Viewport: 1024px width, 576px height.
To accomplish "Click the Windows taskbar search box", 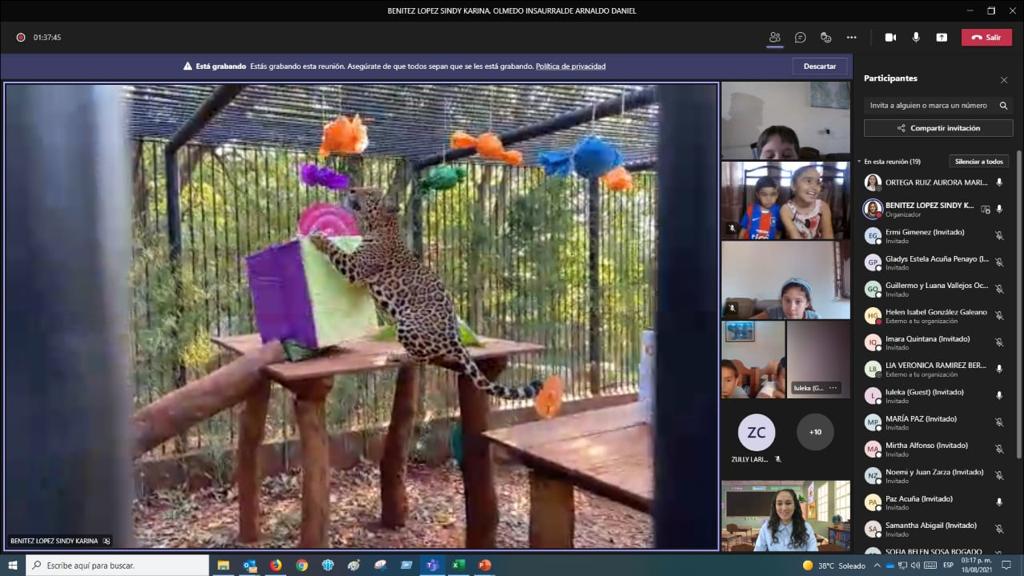I will (118, 565).
